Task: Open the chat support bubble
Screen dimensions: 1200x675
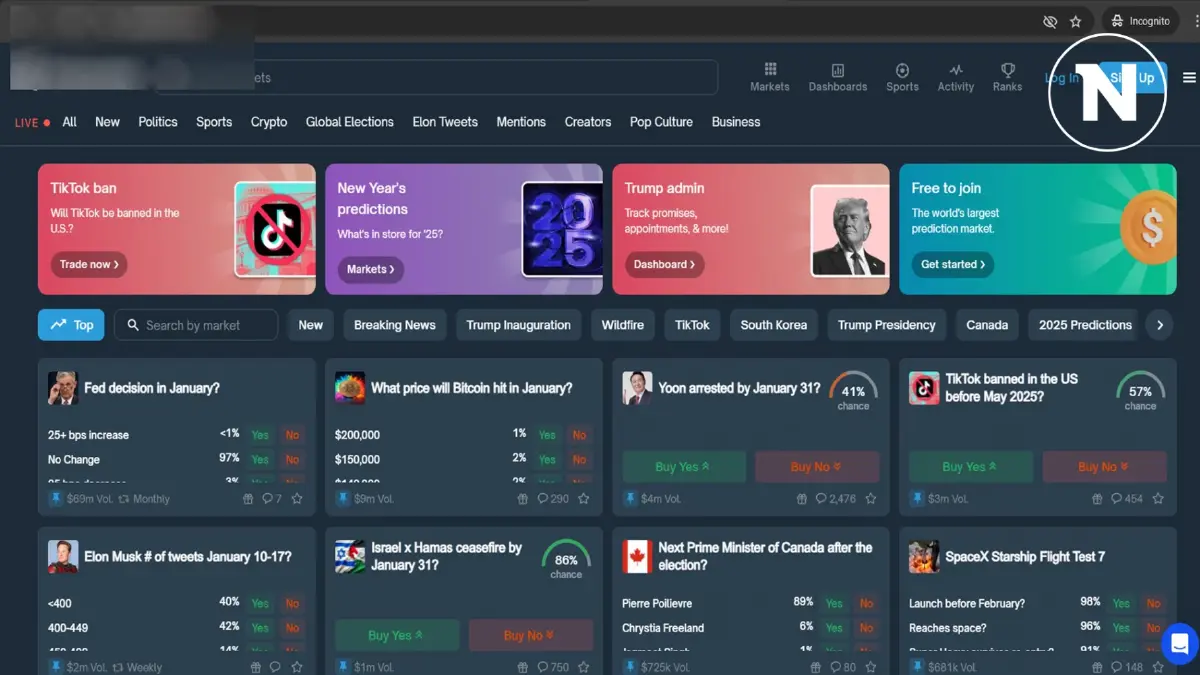Action: 1179,642
